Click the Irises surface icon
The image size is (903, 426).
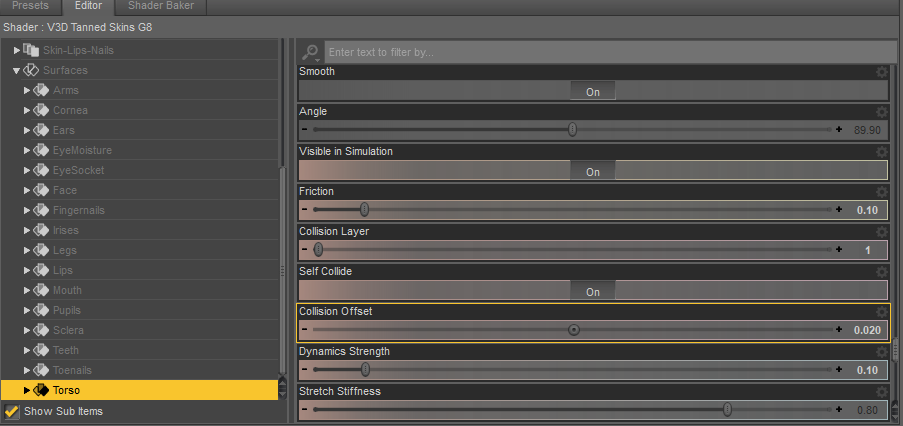(x=41, y=230)
